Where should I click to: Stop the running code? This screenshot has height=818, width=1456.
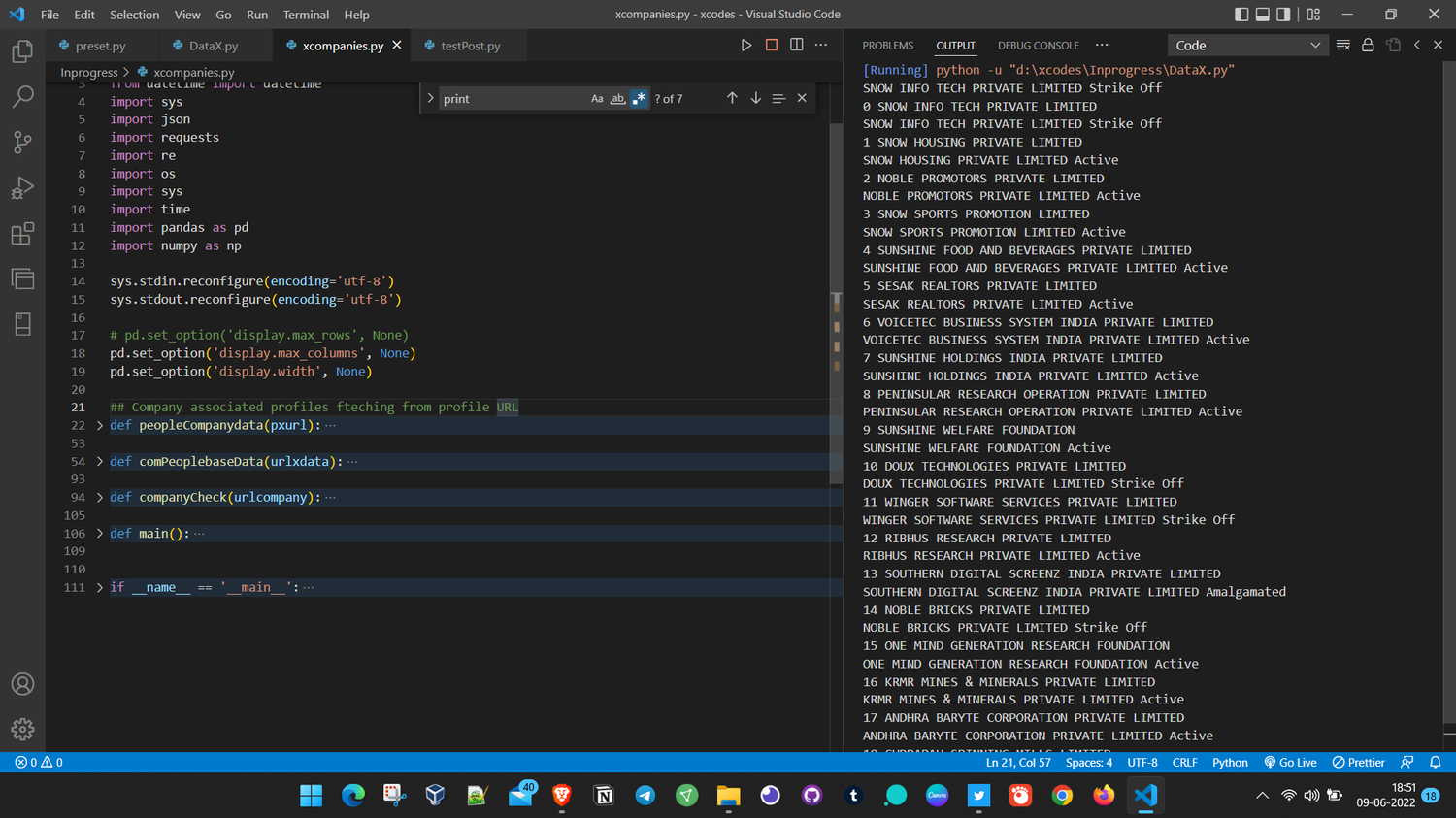click(x=772, y=45)
